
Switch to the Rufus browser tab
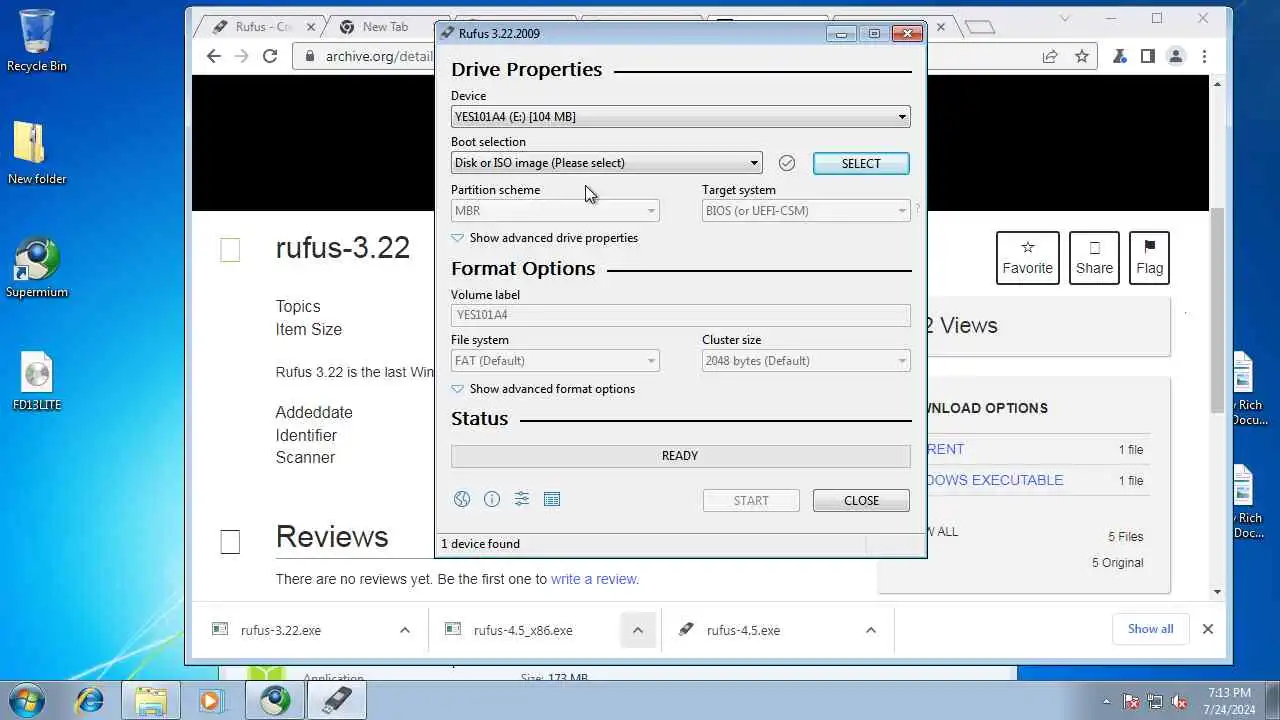[262, 27]
